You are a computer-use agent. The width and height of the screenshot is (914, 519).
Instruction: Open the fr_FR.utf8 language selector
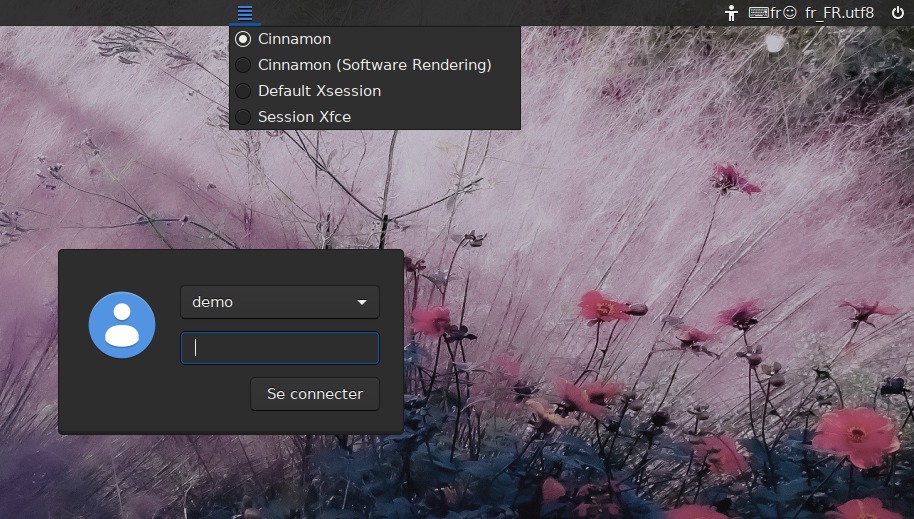click(x=839, y=13)
